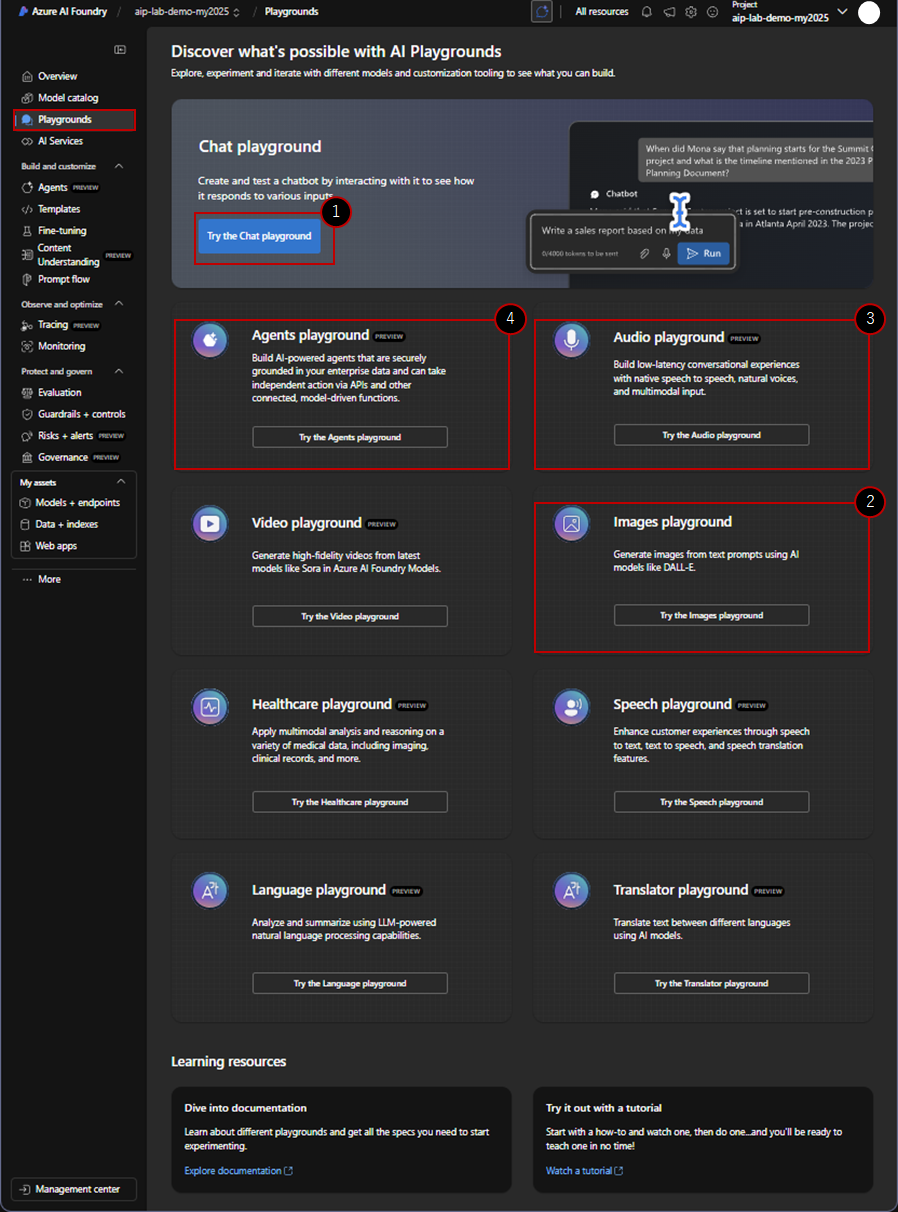This screenshot has width=898, height=1212.
Task: Click All resources in the header
Action: [x=602, y=12]
